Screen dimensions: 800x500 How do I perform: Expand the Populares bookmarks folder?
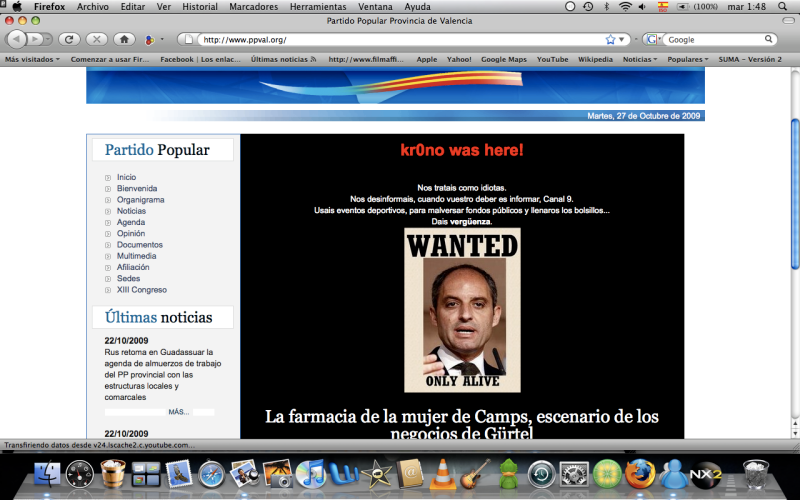688,59
